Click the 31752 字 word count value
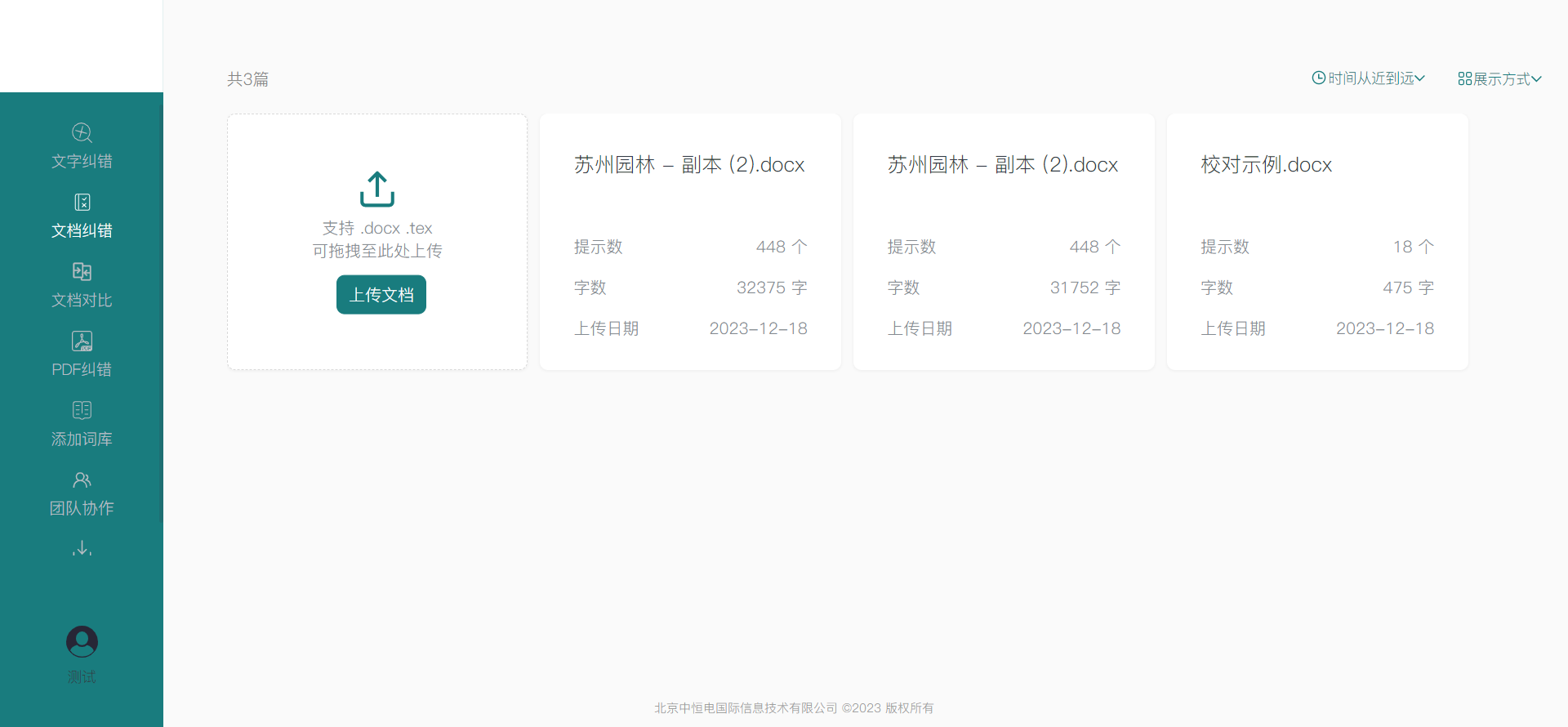Screen dimensions: 1568x727 [x=1085, y=288]
